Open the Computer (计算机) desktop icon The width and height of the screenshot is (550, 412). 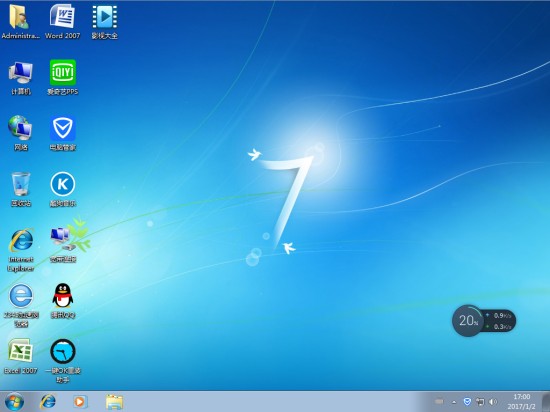tap(21, 78)
